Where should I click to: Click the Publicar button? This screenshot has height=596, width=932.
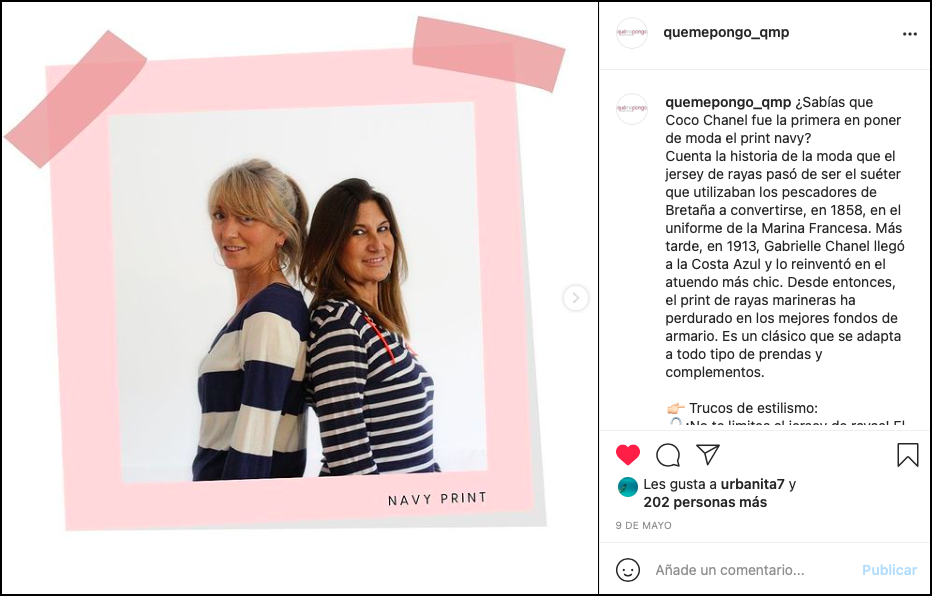point(889,570)
